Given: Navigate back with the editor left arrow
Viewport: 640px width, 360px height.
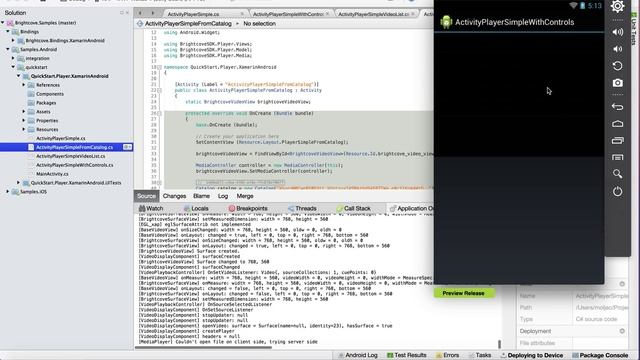Looking at the screenshot, I should 140,13.
